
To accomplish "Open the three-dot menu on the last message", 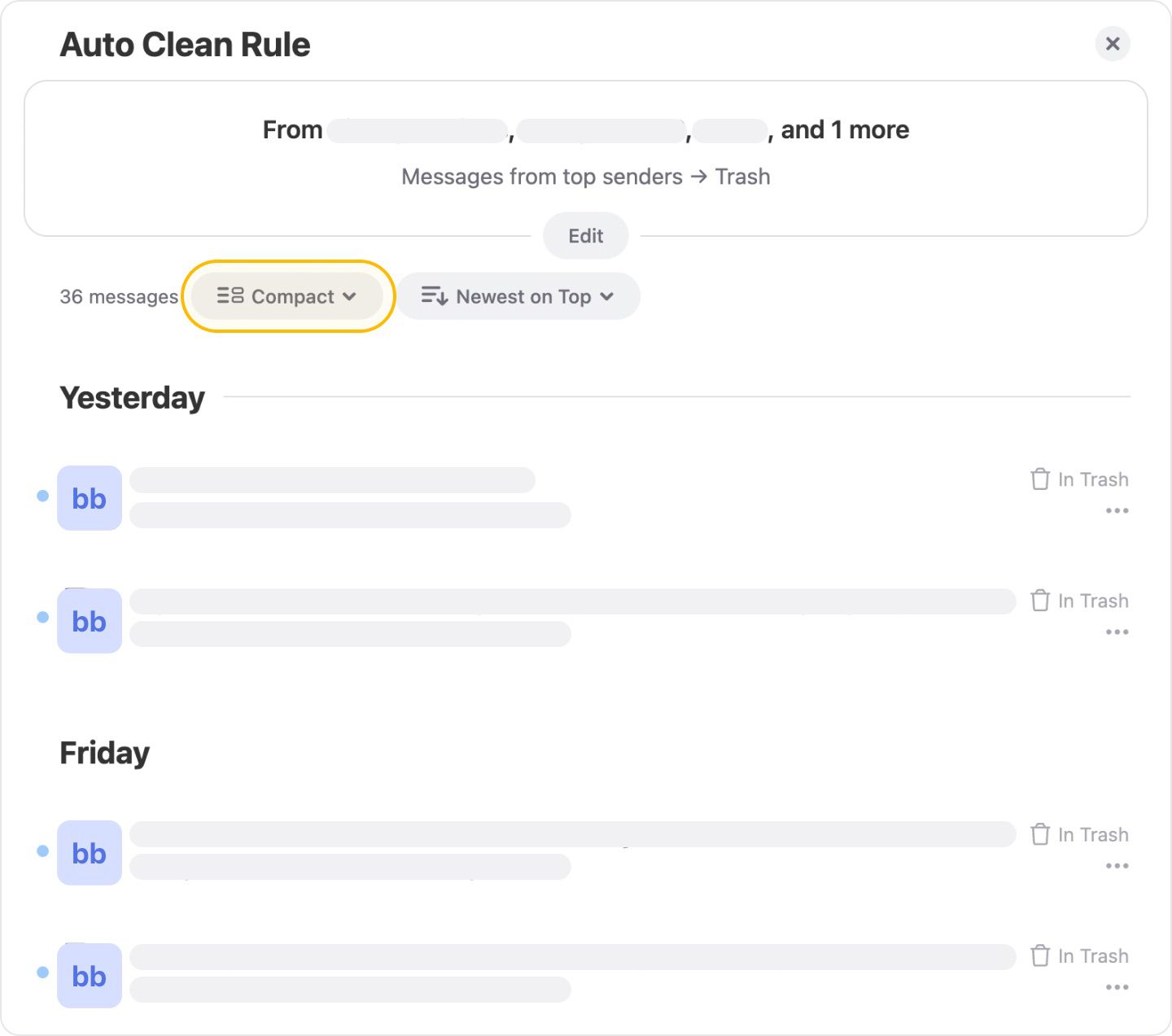I will point(1116,986).
